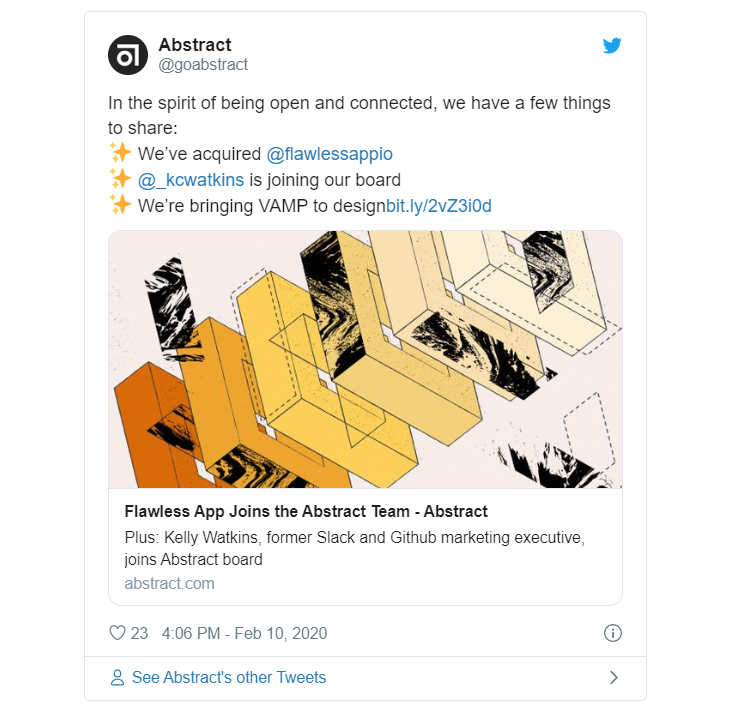Click the sparkle emoji before 'We're bringing VAMP'
This screenshot has width=738, height=726.
120,206
